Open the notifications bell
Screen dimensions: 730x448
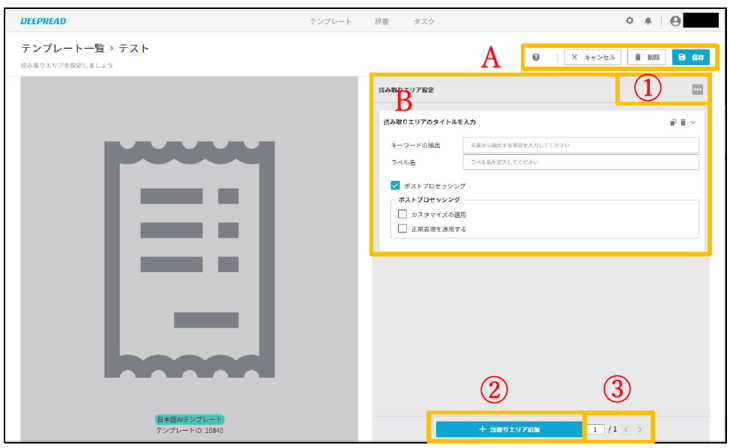coord(647,21)
